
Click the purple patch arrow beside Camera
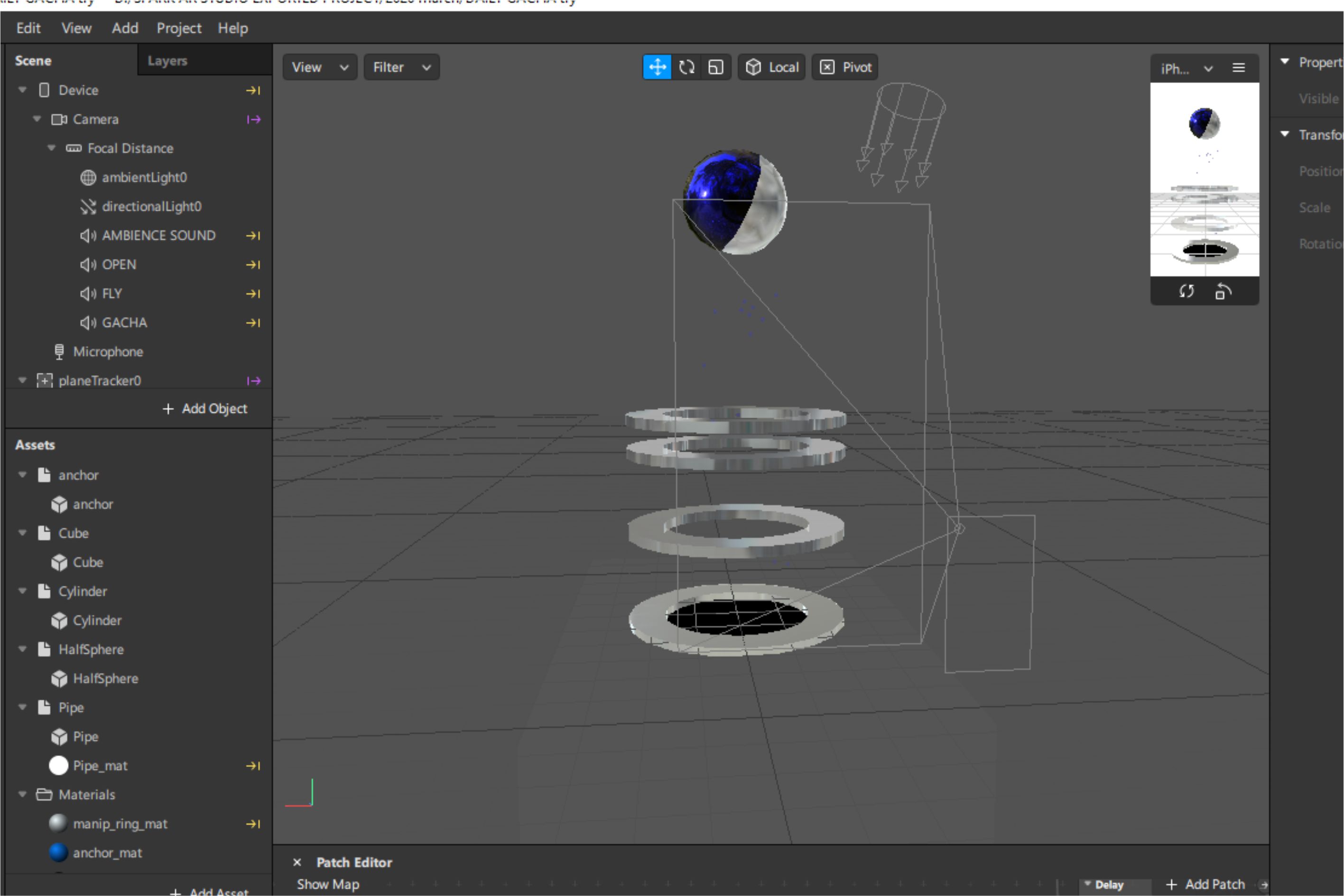tap(253, 120)
